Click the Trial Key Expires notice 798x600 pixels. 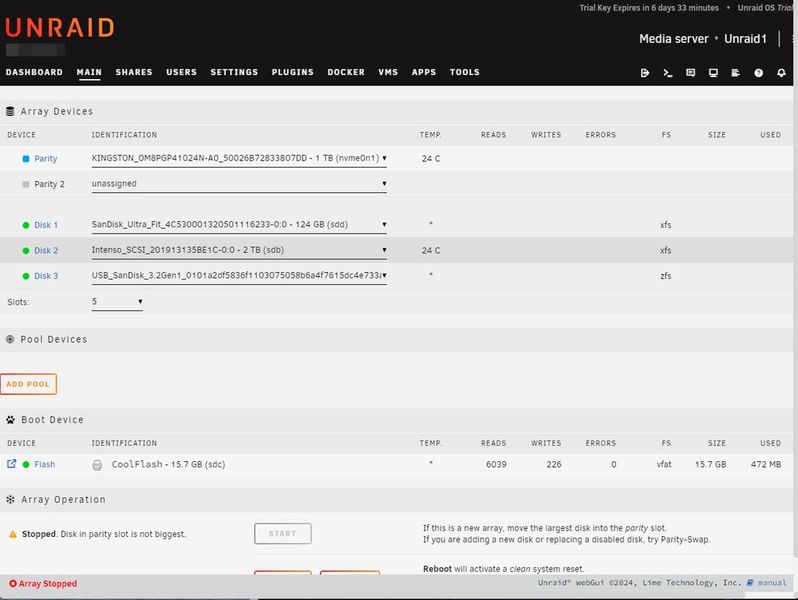coord(649,8)
